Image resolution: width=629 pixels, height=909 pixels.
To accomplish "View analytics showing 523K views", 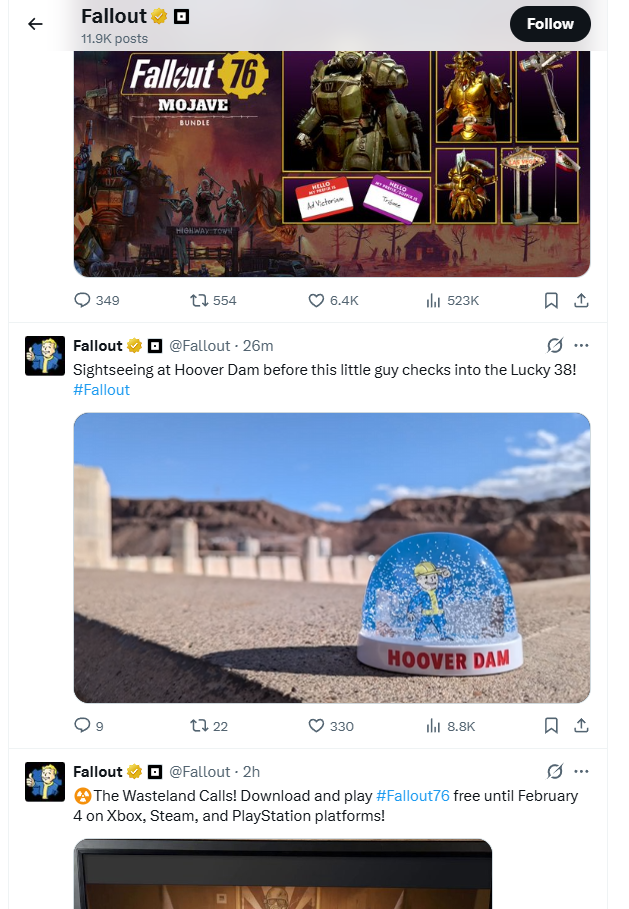I will pos(453,300).
